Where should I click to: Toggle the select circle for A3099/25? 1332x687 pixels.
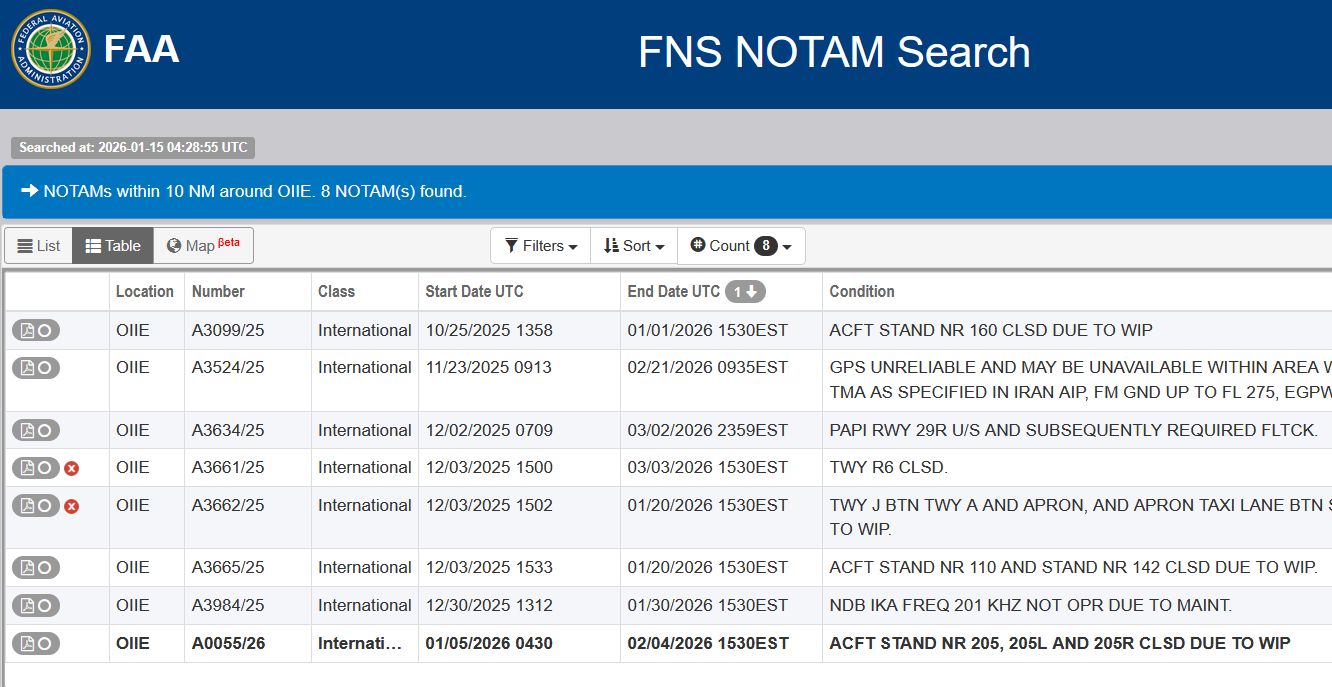click(45, 330)
